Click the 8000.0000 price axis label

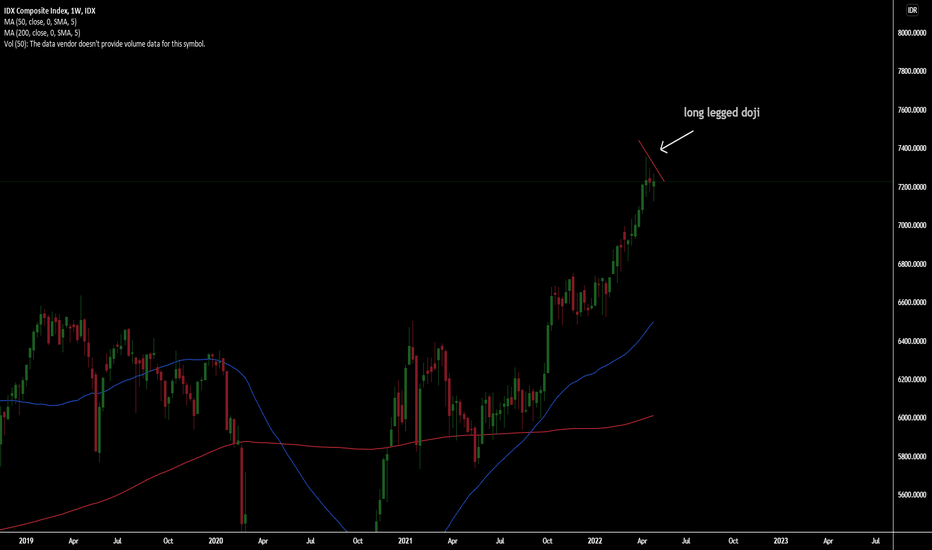pyautogui.click(x=912, y=33)
